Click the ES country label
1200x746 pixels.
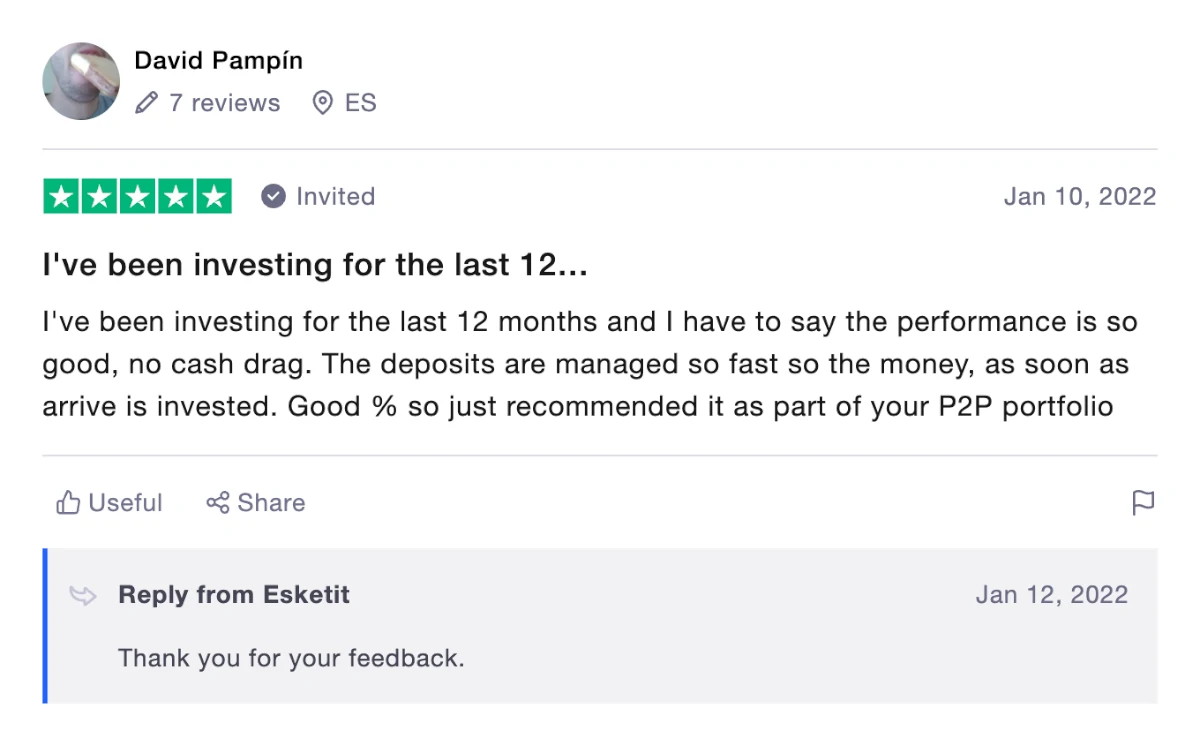click(360, 103)
